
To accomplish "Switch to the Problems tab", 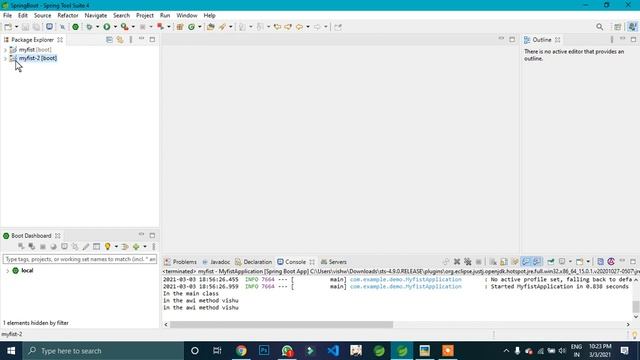I will (x=180, y=262).
